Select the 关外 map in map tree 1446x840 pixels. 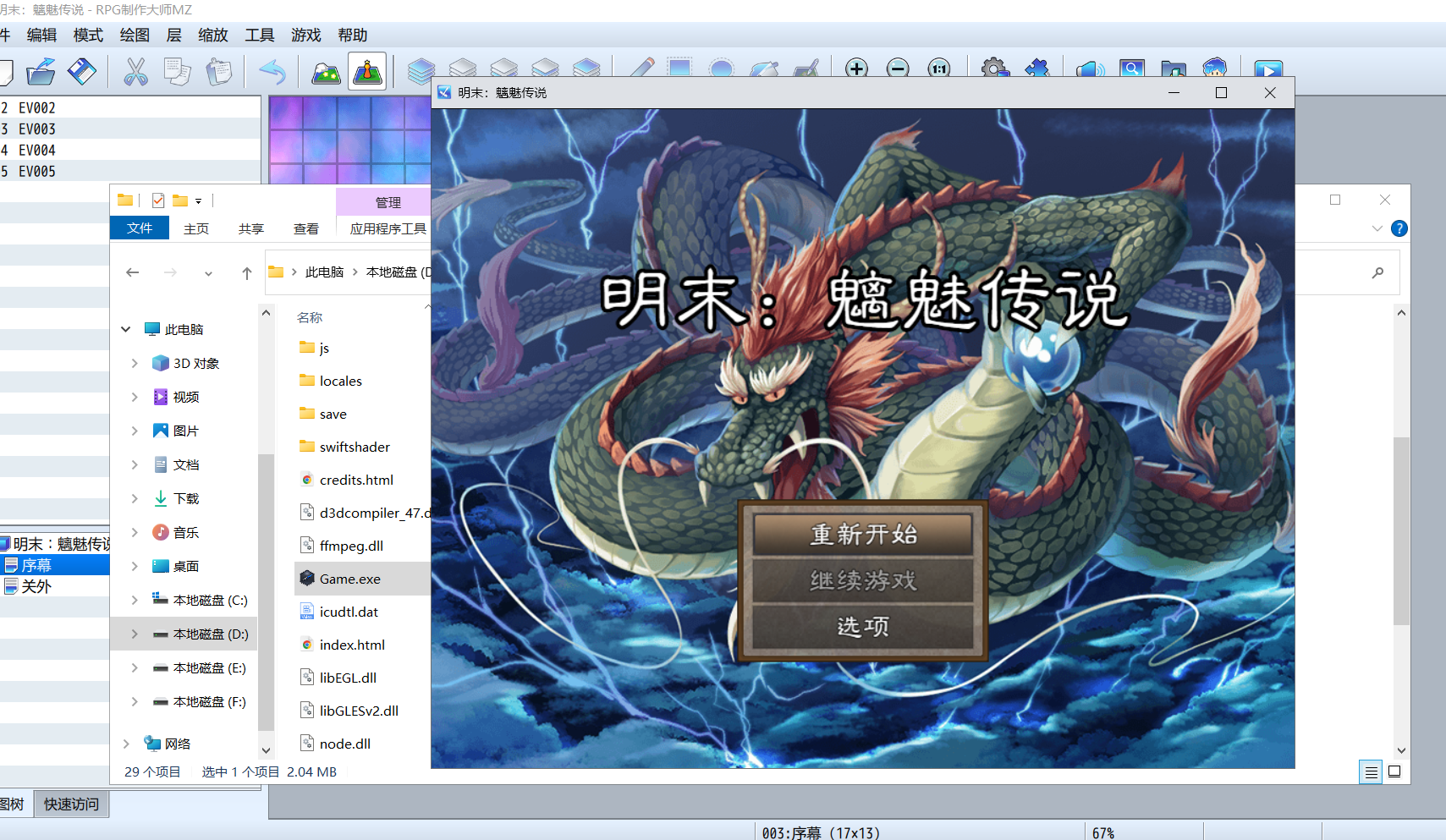[36, 586]
